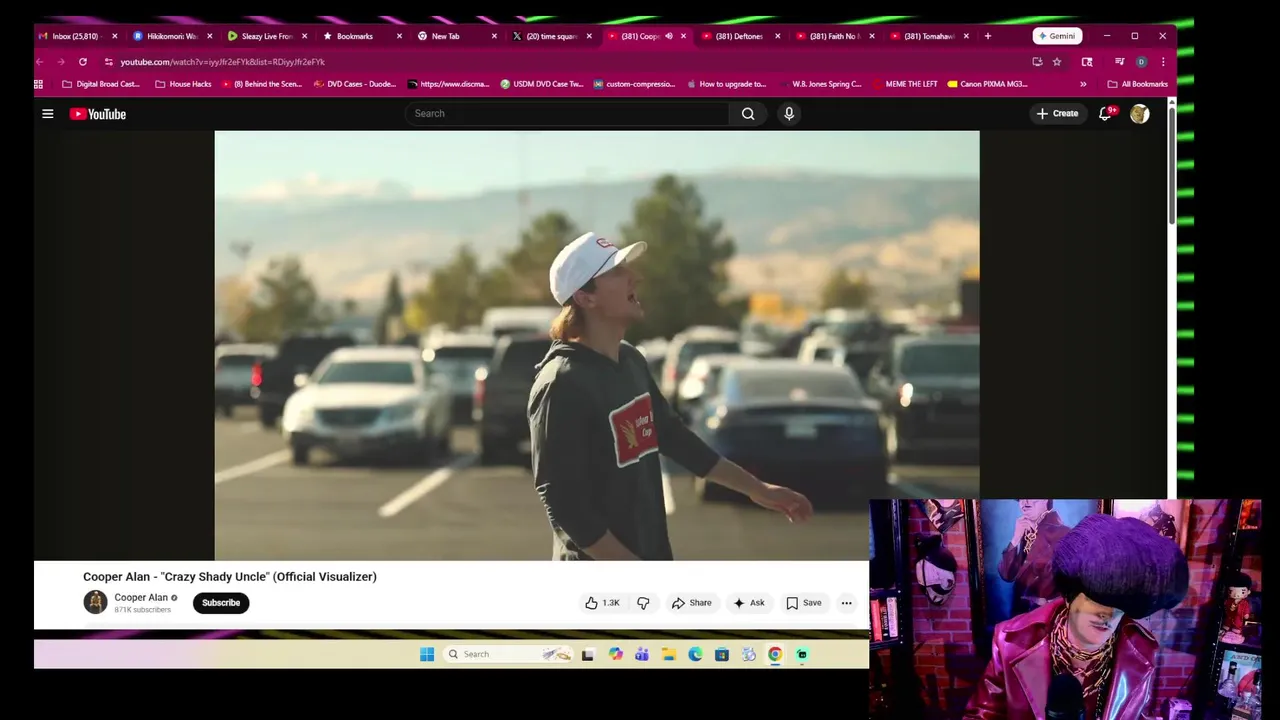The image size is (1280, 720).
Task: Open Microsoft Teams from taskbar
Action: (x=641, y=654)
